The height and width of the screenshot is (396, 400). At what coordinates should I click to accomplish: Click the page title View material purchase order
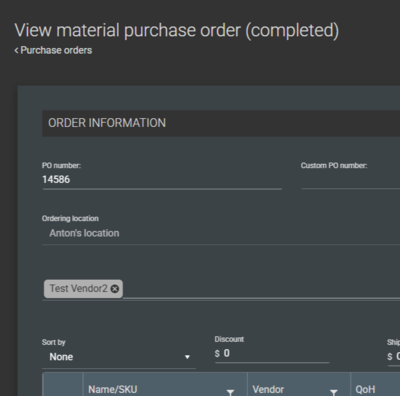[x=177, y=30]
